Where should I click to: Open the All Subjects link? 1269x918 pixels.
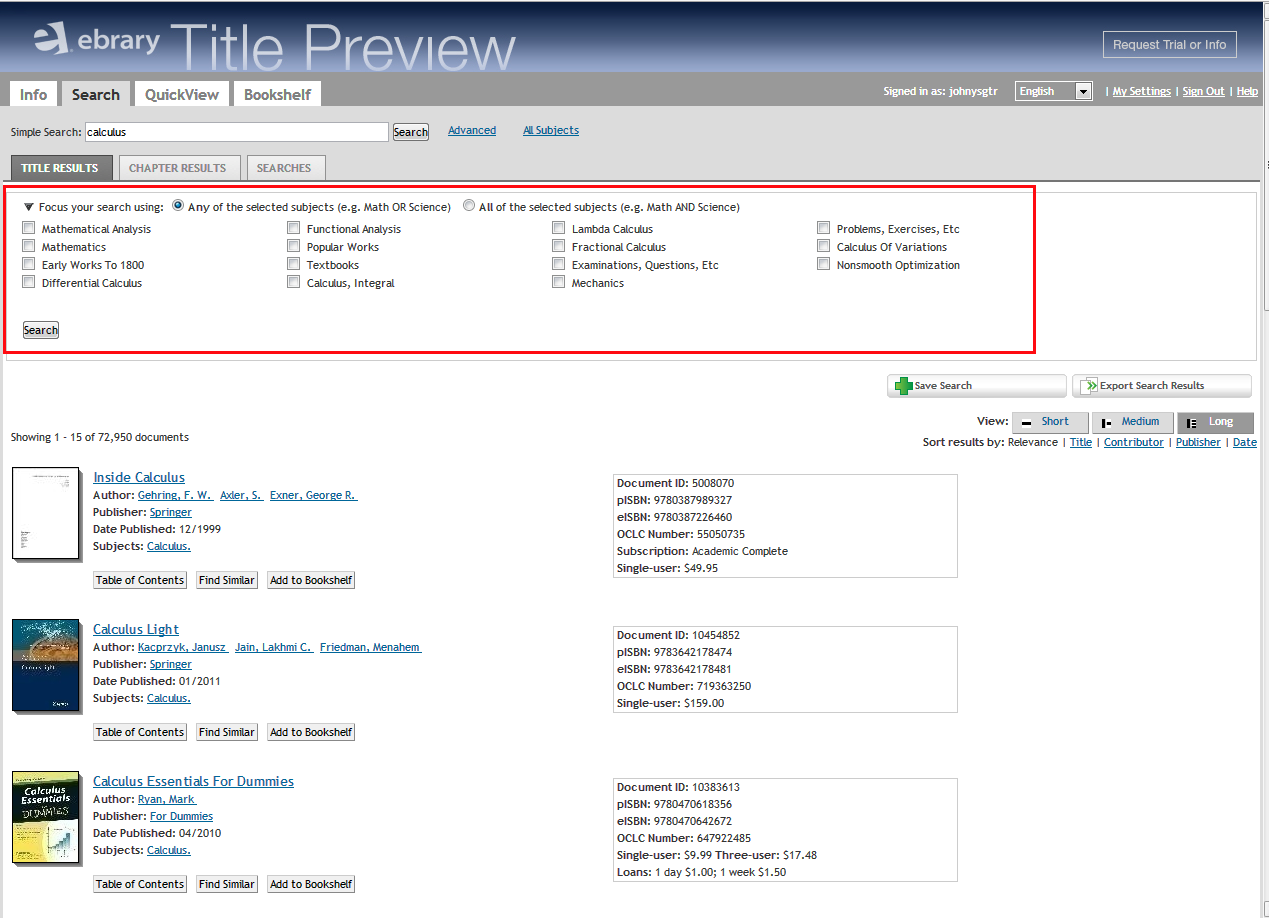(551, 130)
